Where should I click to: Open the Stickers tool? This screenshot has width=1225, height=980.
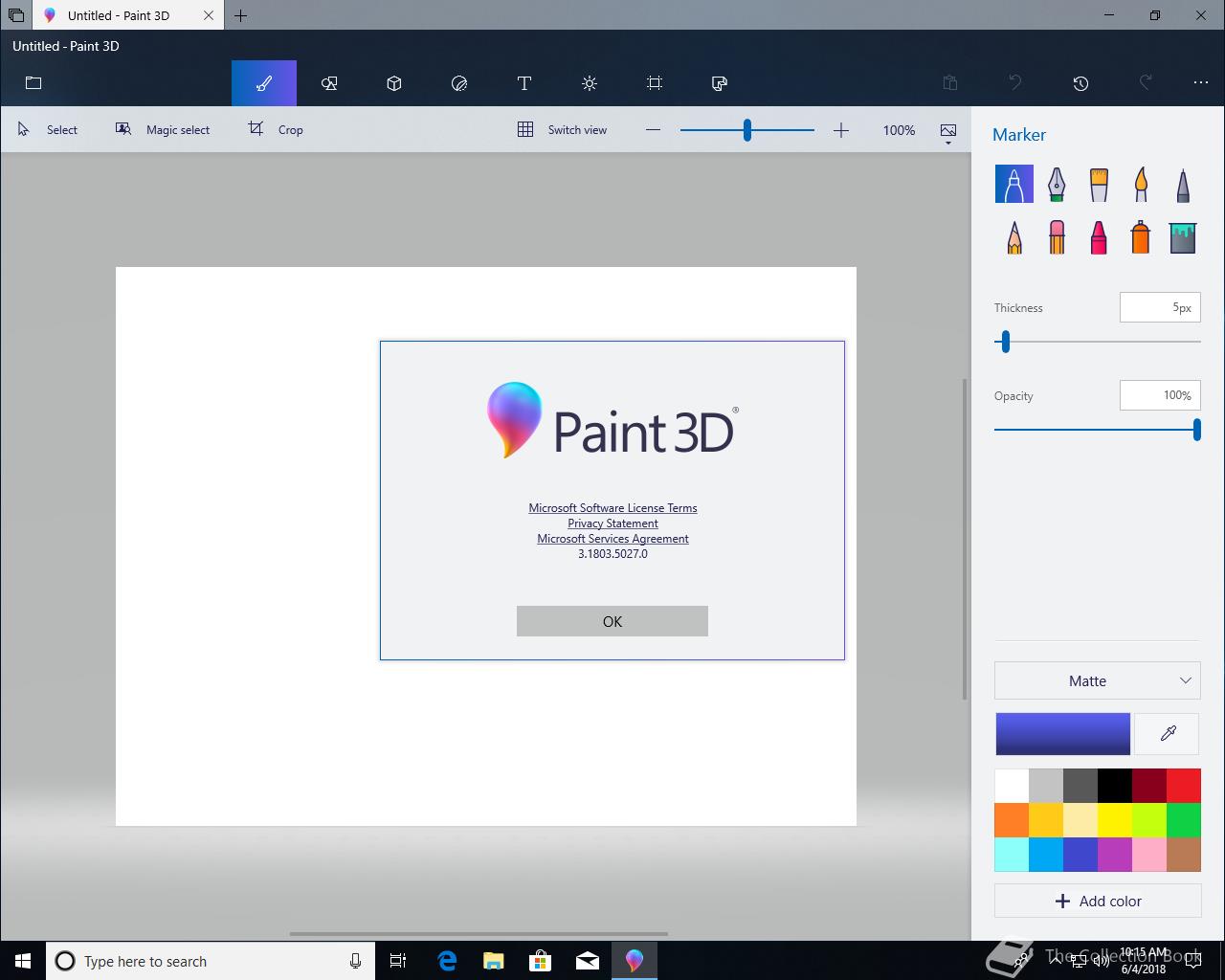(x=459, y=83)
